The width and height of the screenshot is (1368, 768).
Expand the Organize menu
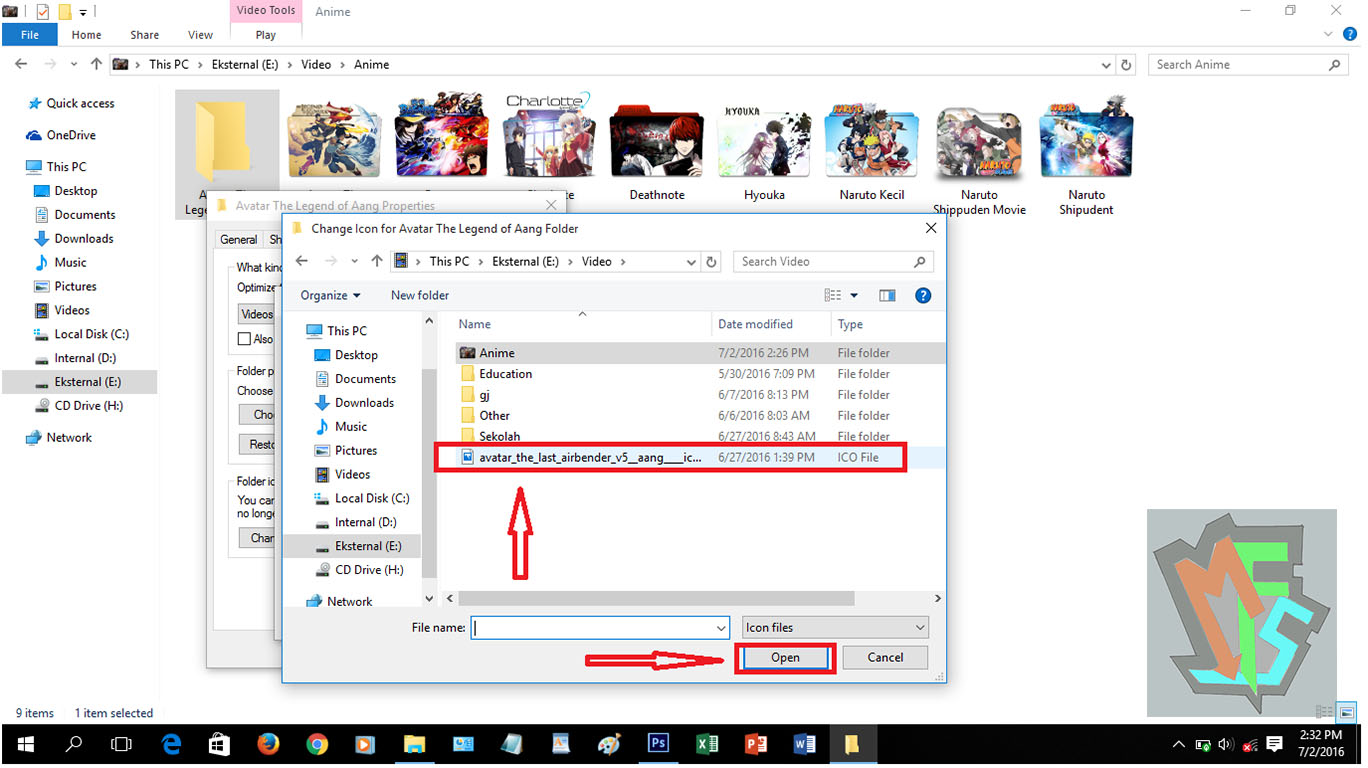pyautogui.click(x=330, y=295)
